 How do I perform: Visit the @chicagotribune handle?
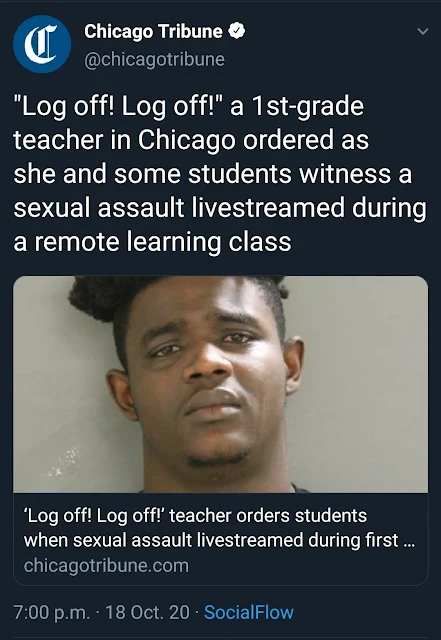click(x=154, y=59)
